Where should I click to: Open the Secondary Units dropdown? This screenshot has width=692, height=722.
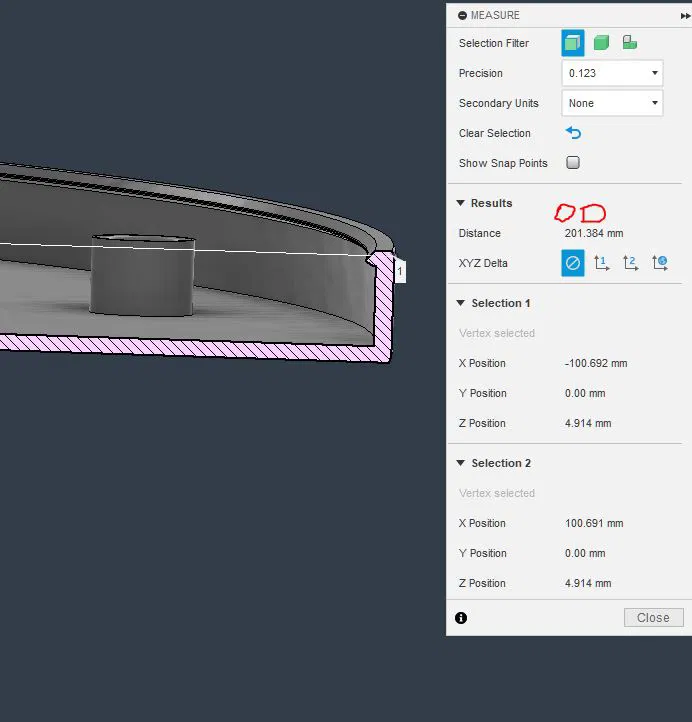point(612,103)
